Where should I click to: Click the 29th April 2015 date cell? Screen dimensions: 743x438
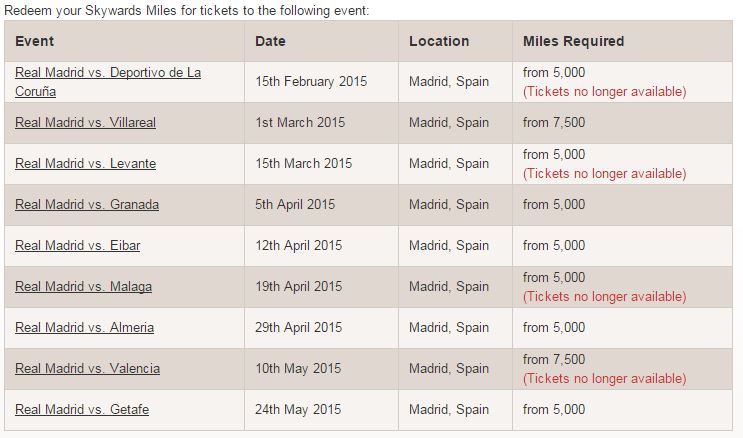(x=299, y=328)
